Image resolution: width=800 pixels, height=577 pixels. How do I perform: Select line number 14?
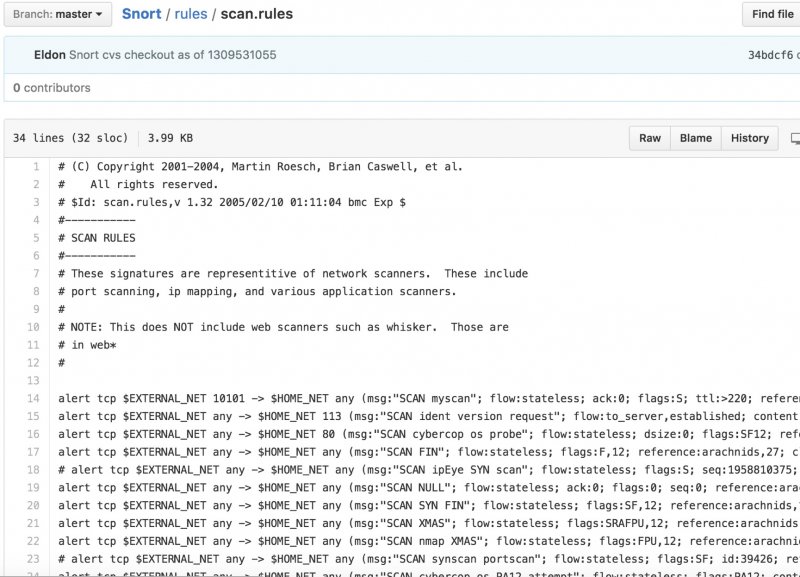tap(33, 399)
